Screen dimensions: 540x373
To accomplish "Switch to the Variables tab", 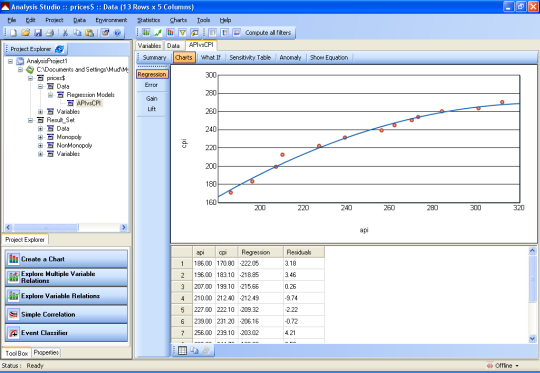I will (x=149, y=45).
